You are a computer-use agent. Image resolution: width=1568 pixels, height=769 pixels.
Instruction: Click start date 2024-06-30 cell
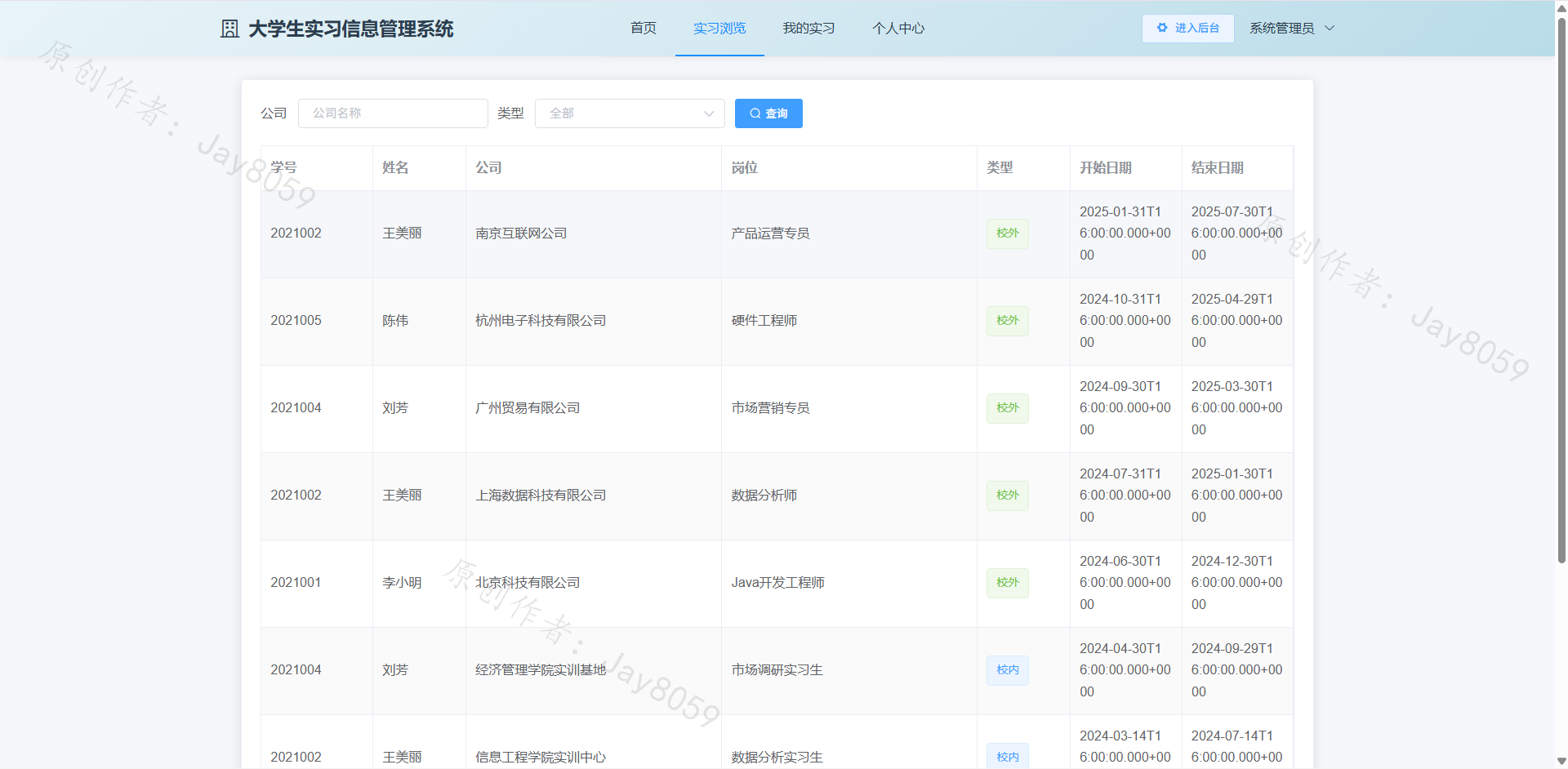1125,583
